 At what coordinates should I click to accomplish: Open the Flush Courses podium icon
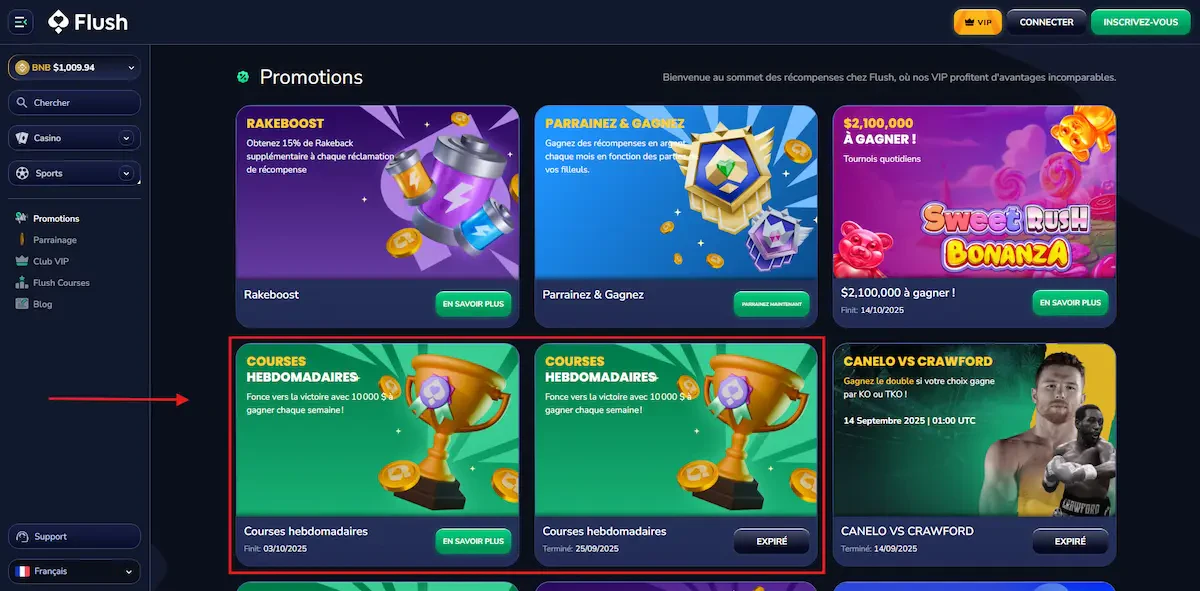pos(22,283)
